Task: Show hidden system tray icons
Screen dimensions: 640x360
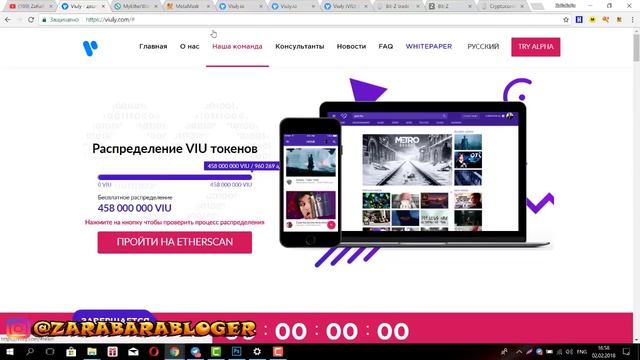Action: 519,351
